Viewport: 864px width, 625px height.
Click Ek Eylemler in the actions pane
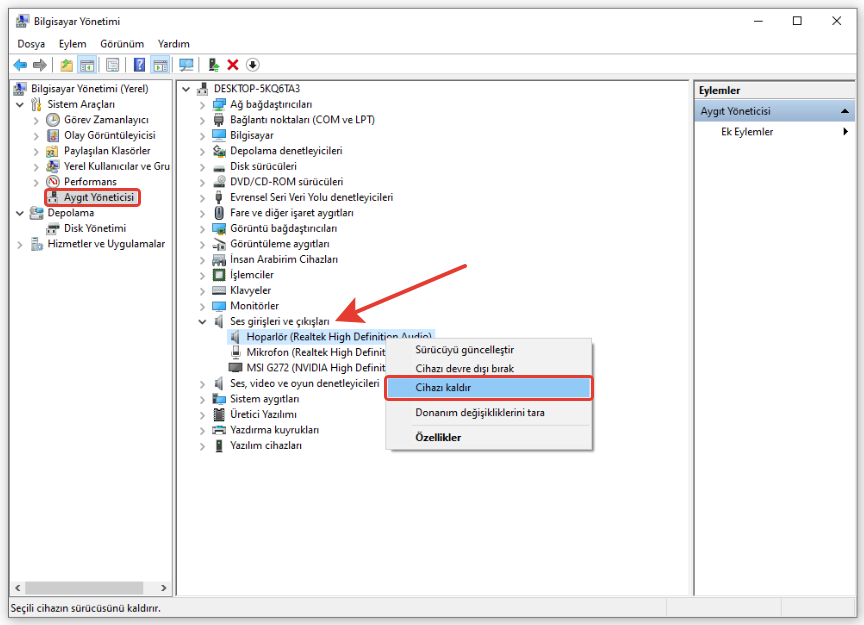(x=746, y=132)
